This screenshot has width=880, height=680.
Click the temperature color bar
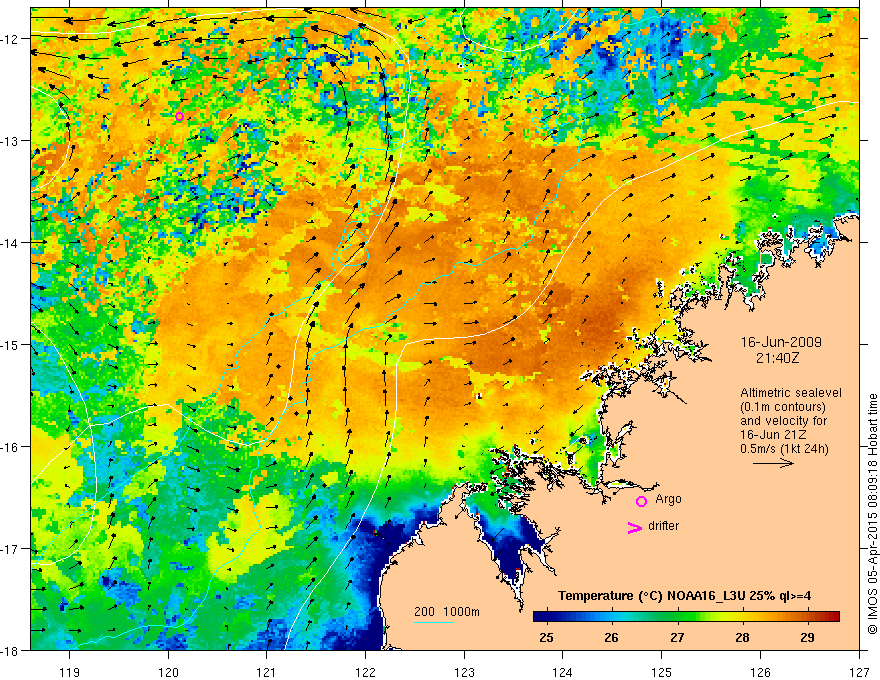coord(686,617)
